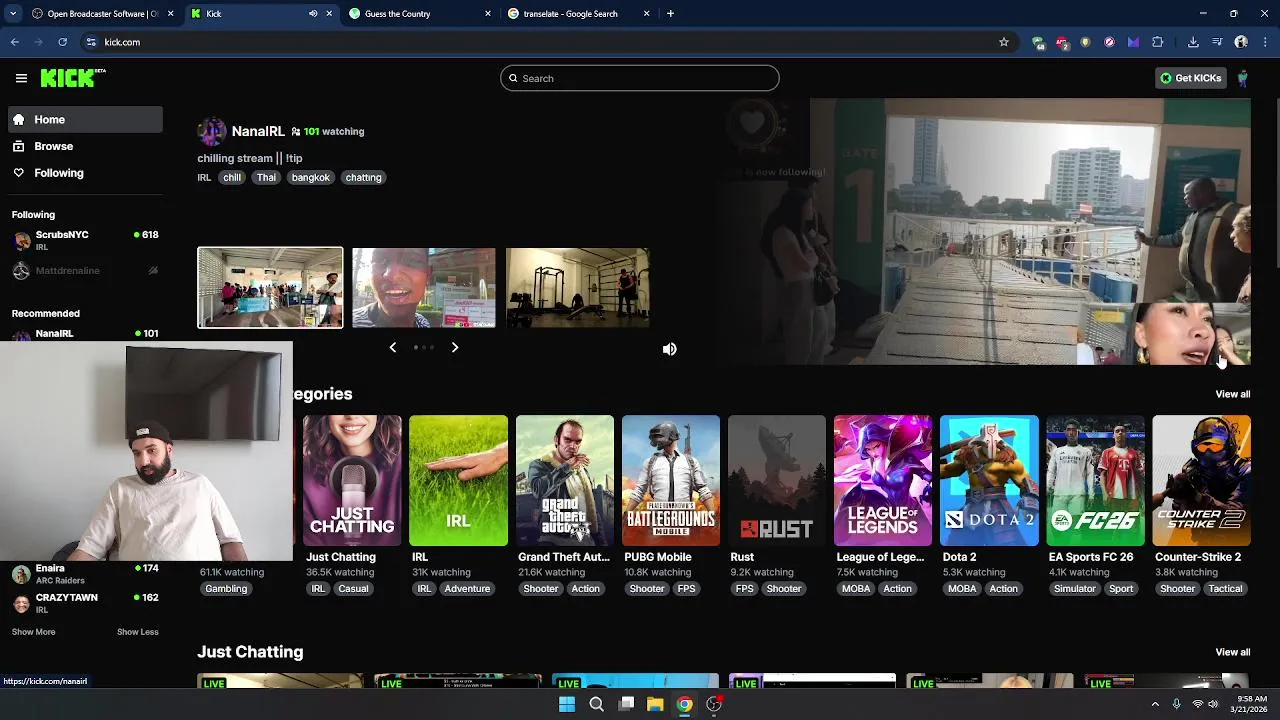Switch to the Guess the Country tab
Screen dimensions: 1280x720
click(421, 14)
